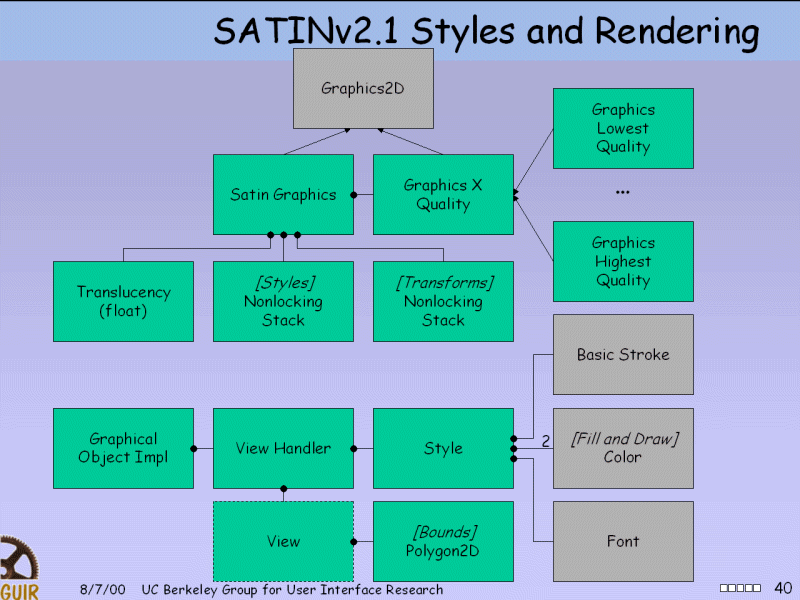Click the slide title SATINv2.1 Styles and Rendering
Image resolution: width=800 pixels, height=600 pixels.
(486, 32)
